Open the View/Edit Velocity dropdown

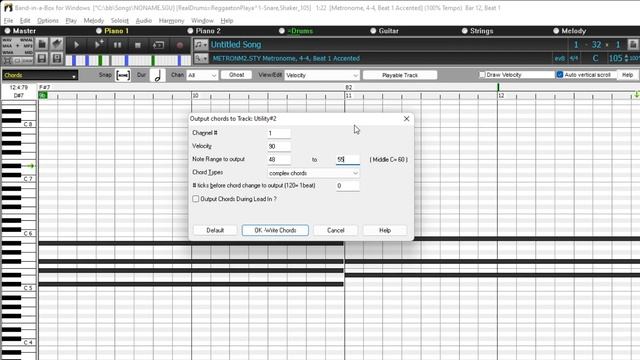(322, 75)
